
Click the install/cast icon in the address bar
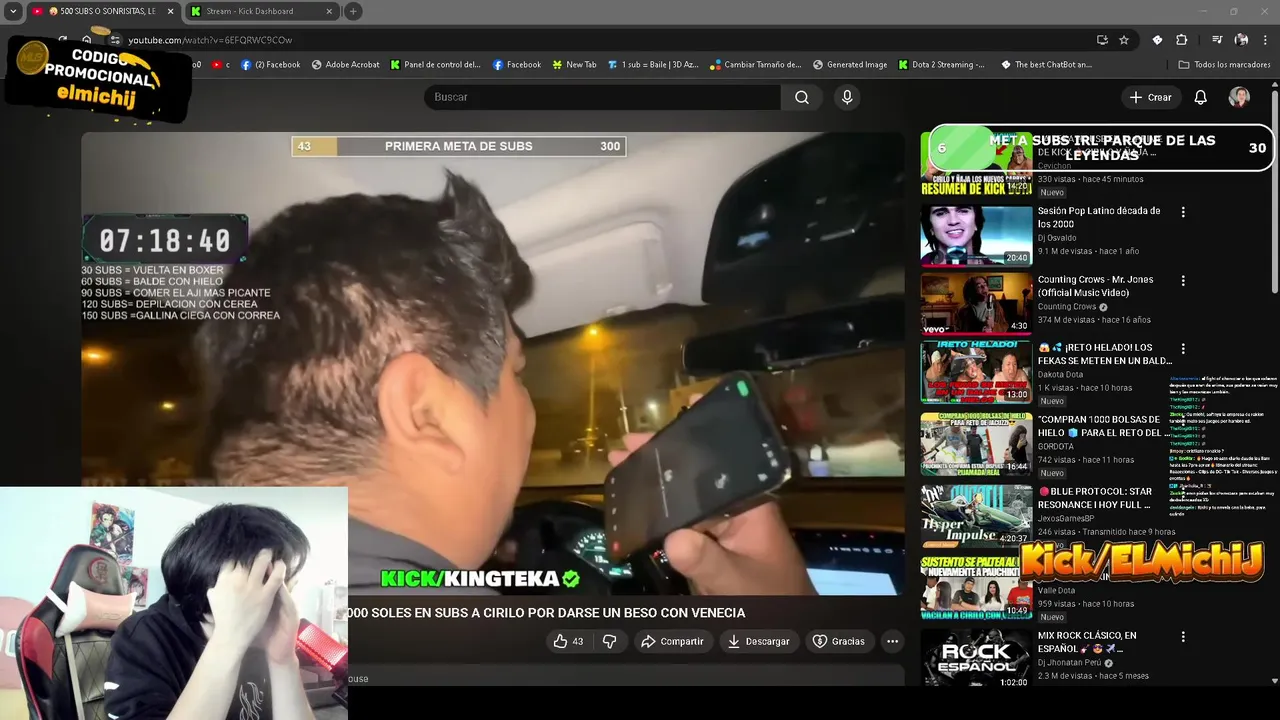coord(1102,40)
